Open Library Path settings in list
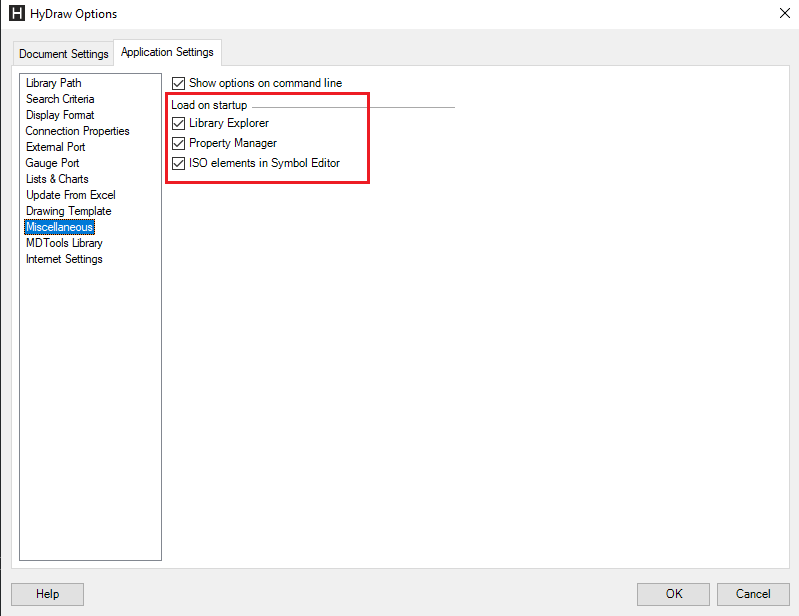This screenshot has height=616, width=799. 54,83
